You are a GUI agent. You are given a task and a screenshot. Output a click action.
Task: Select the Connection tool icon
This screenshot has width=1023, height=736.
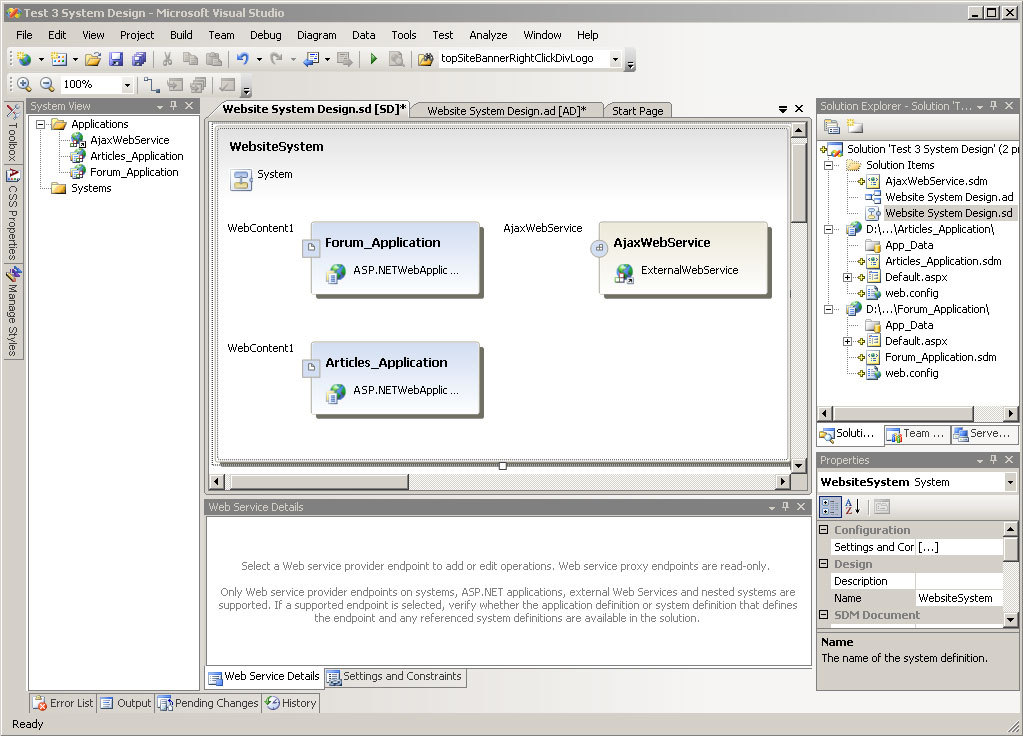coord(151,84)
